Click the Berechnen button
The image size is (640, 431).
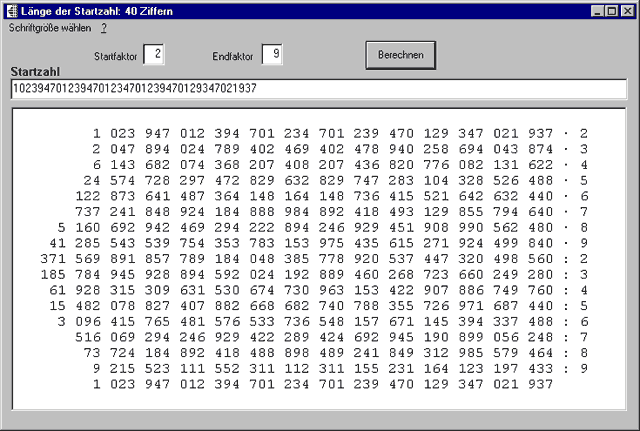(x=400, y=55)
